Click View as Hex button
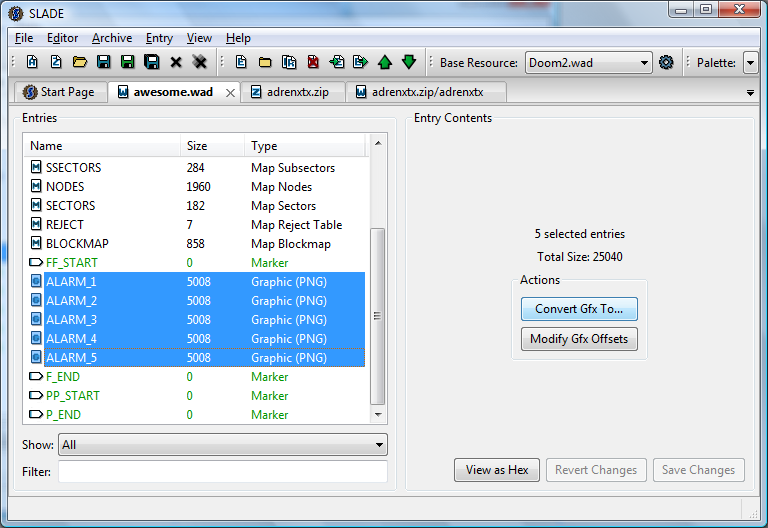 tap(497, 470)
